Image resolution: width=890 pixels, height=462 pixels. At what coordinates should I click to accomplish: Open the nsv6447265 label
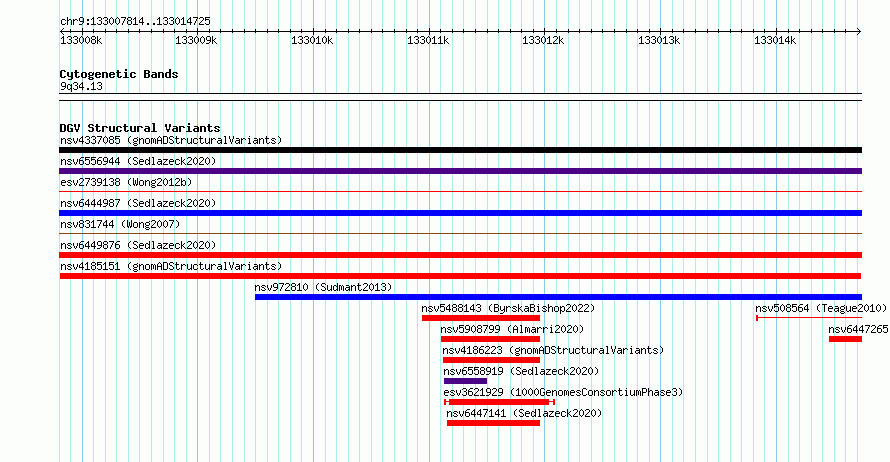[858, 329]
